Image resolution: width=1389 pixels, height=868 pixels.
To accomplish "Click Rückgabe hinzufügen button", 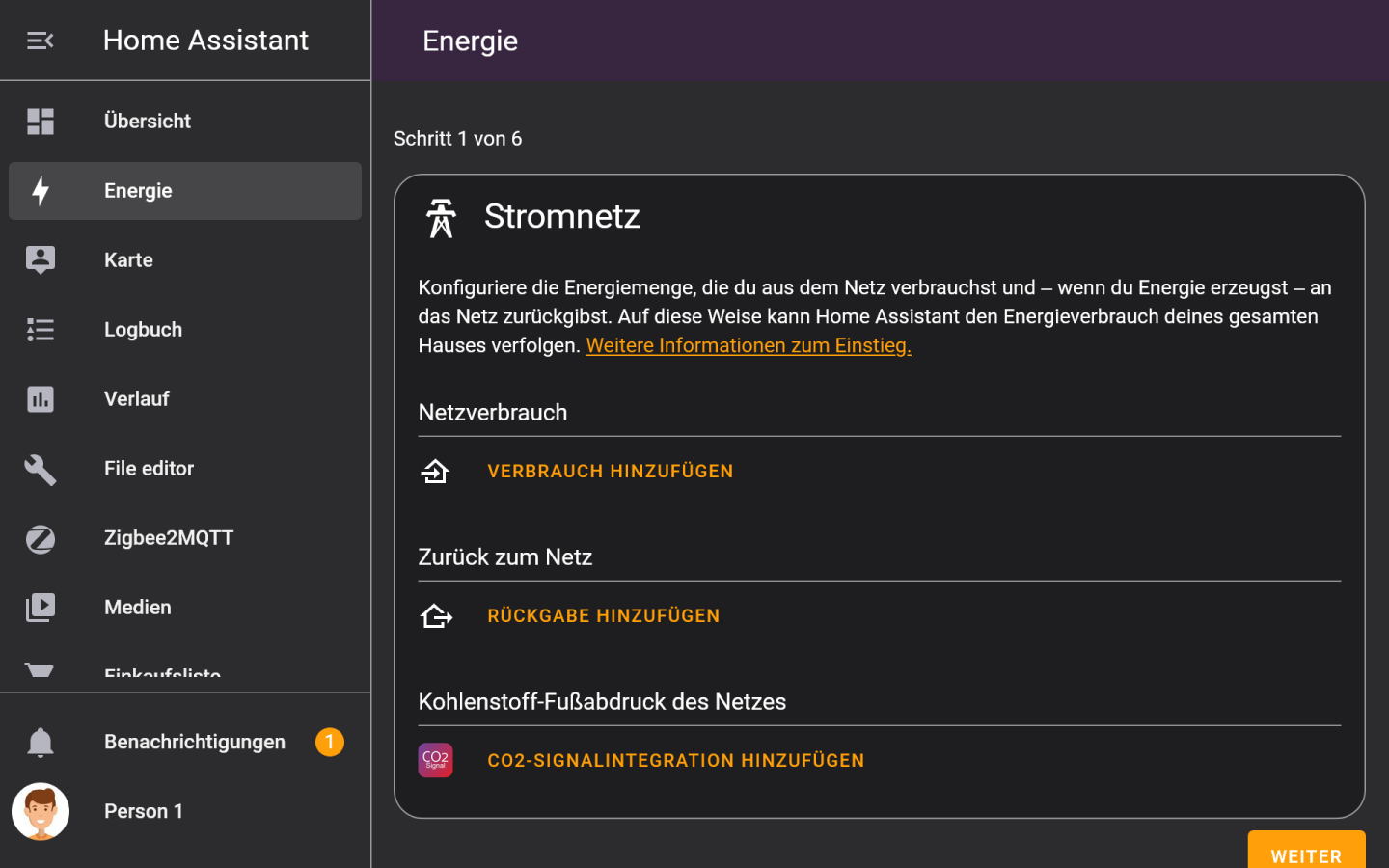I will pyautogui.click(x=604, y=615).
